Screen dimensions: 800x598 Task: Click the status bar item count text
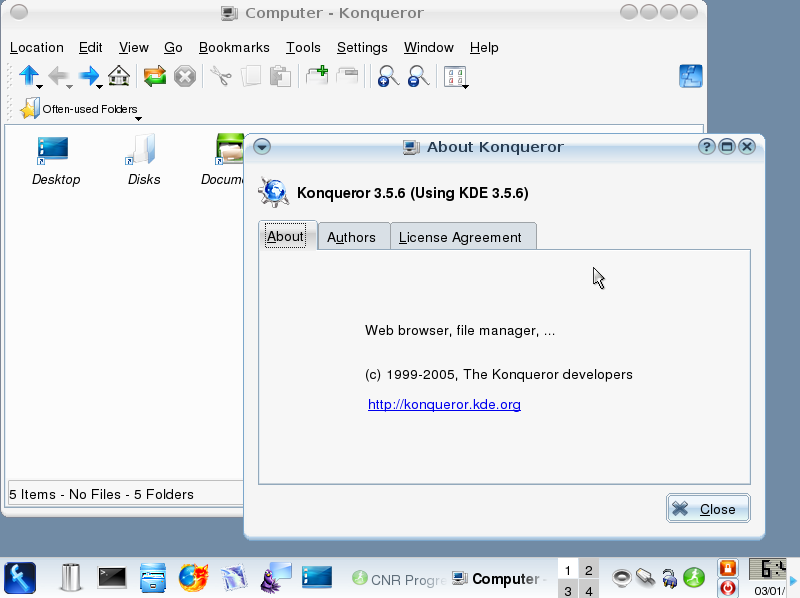(102, 494)
